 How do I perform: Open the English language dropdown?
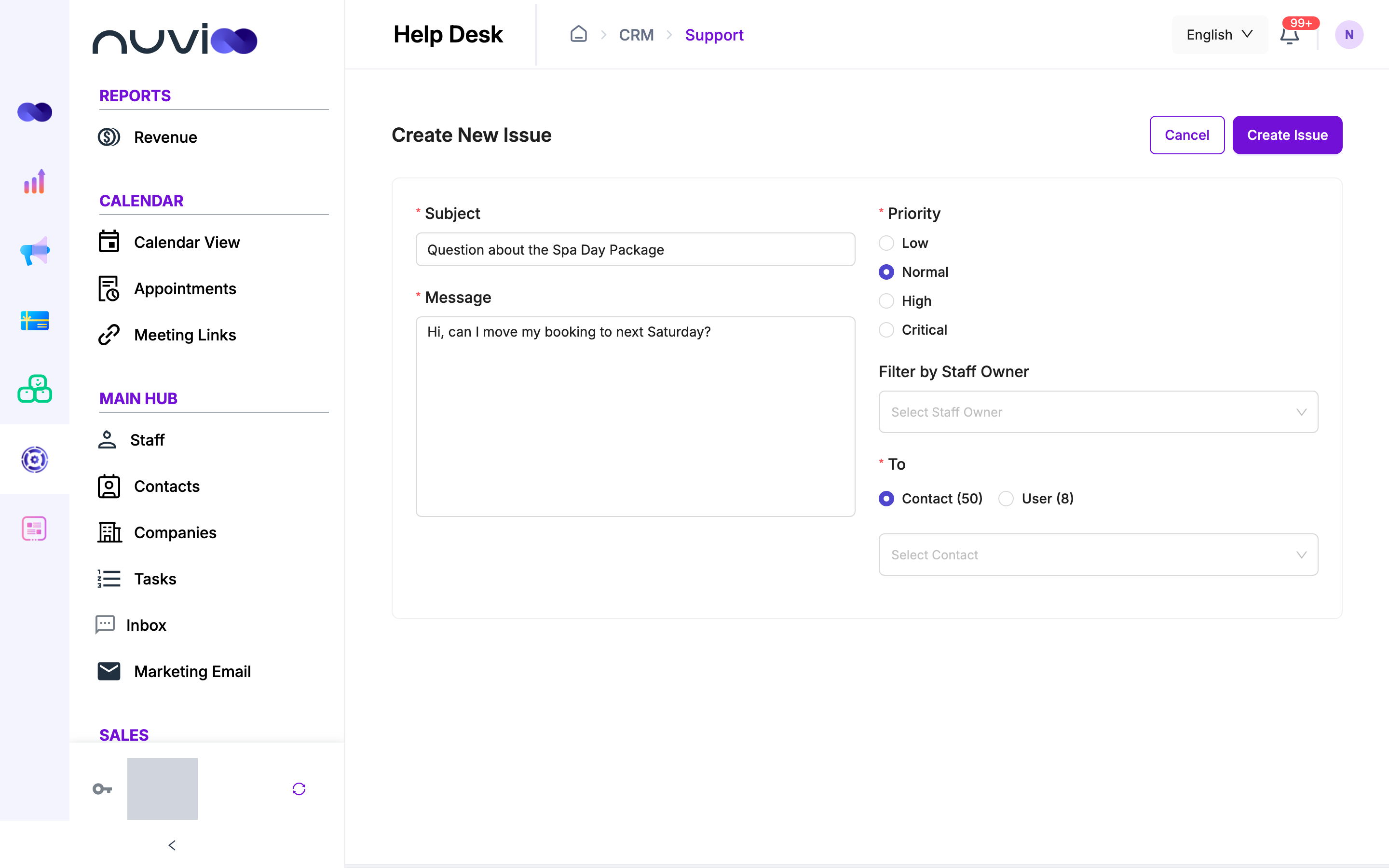tap(1220, 35)
